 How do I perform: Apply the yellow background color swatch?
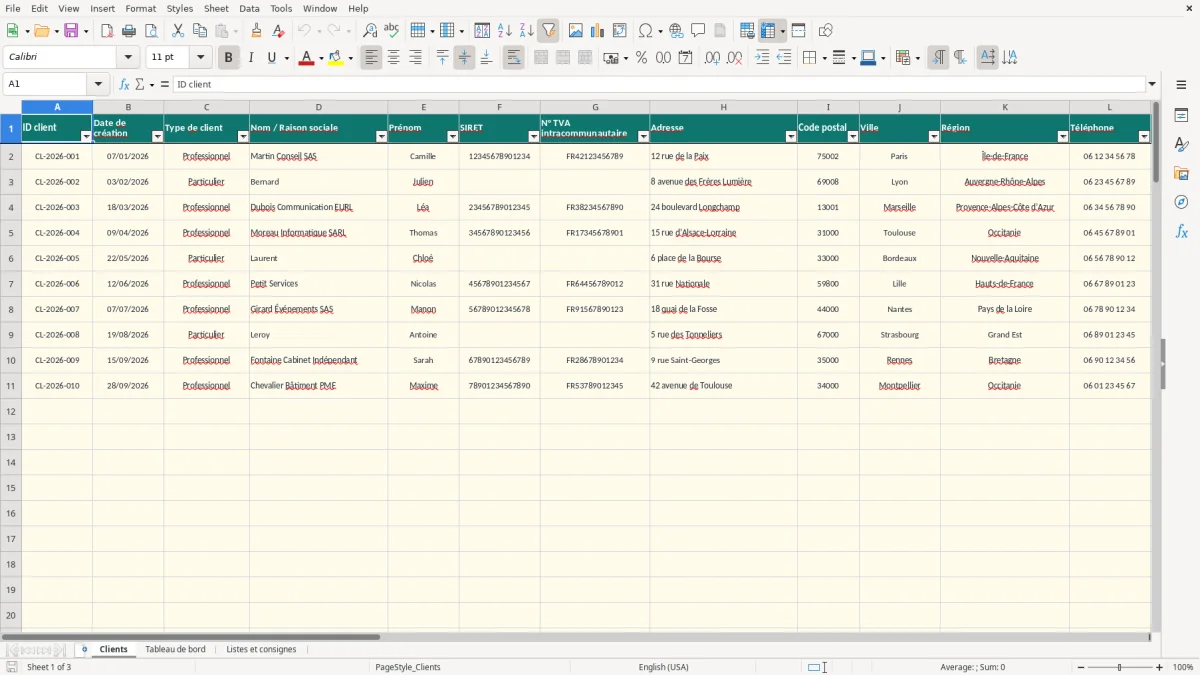[336, 58]
